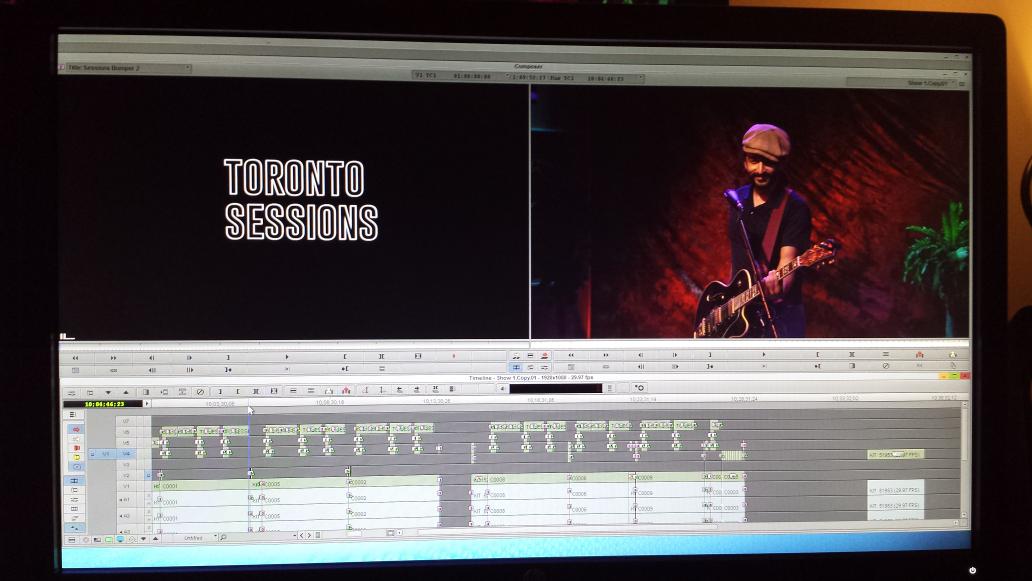Step forward one frame in source monitor
The width and height of the screenshot is (1032, 581).
click(x=189, y=357)
